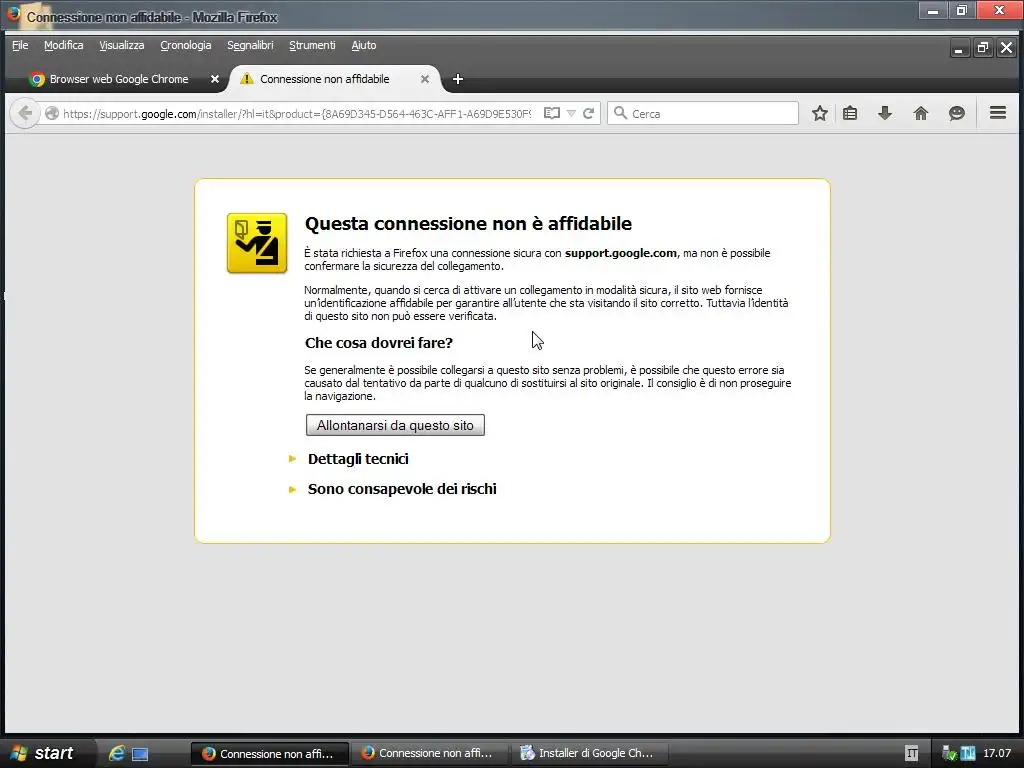Click the yellow police officer warning icon
The width and height of the screenshot is (1024, 768).
click(x=257, y=243)
